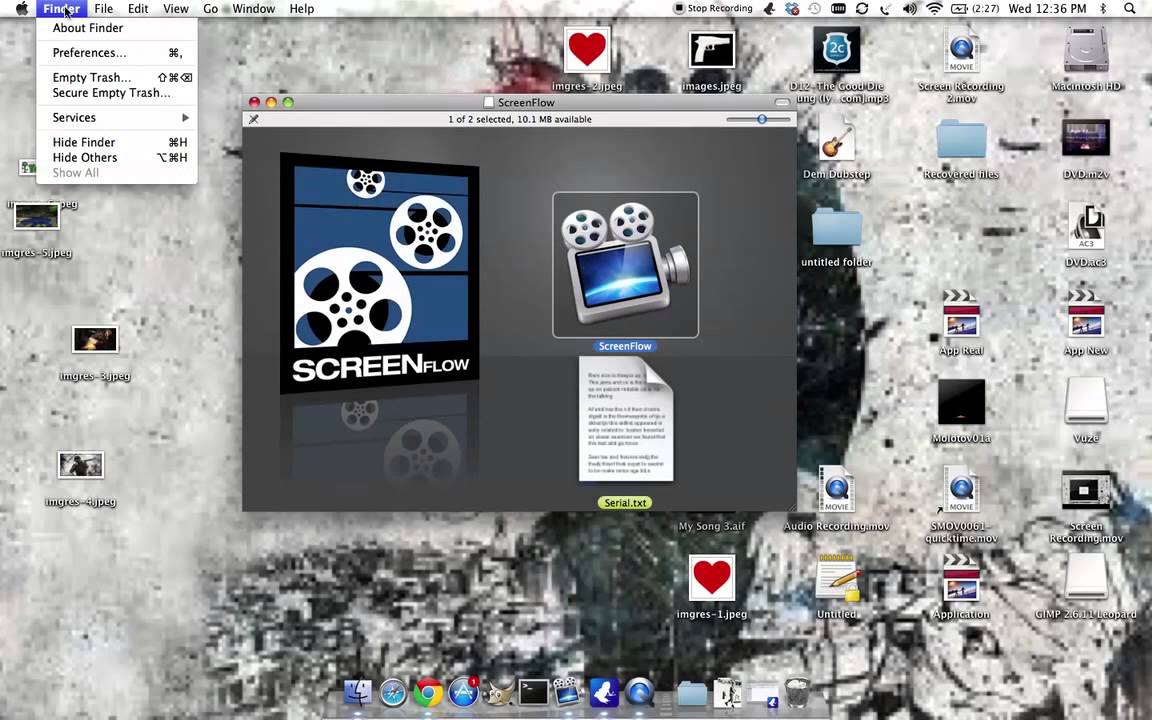Open the File menu
The image size is (1152, 720).
click(x=104, y=8)
